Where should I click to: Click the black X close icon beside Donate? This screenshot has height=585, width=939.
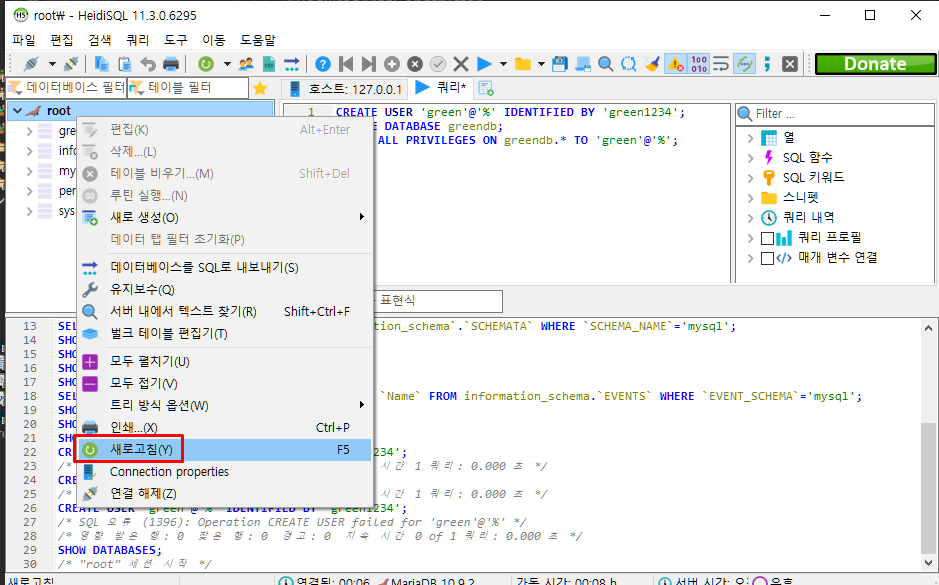coord(790,63)
